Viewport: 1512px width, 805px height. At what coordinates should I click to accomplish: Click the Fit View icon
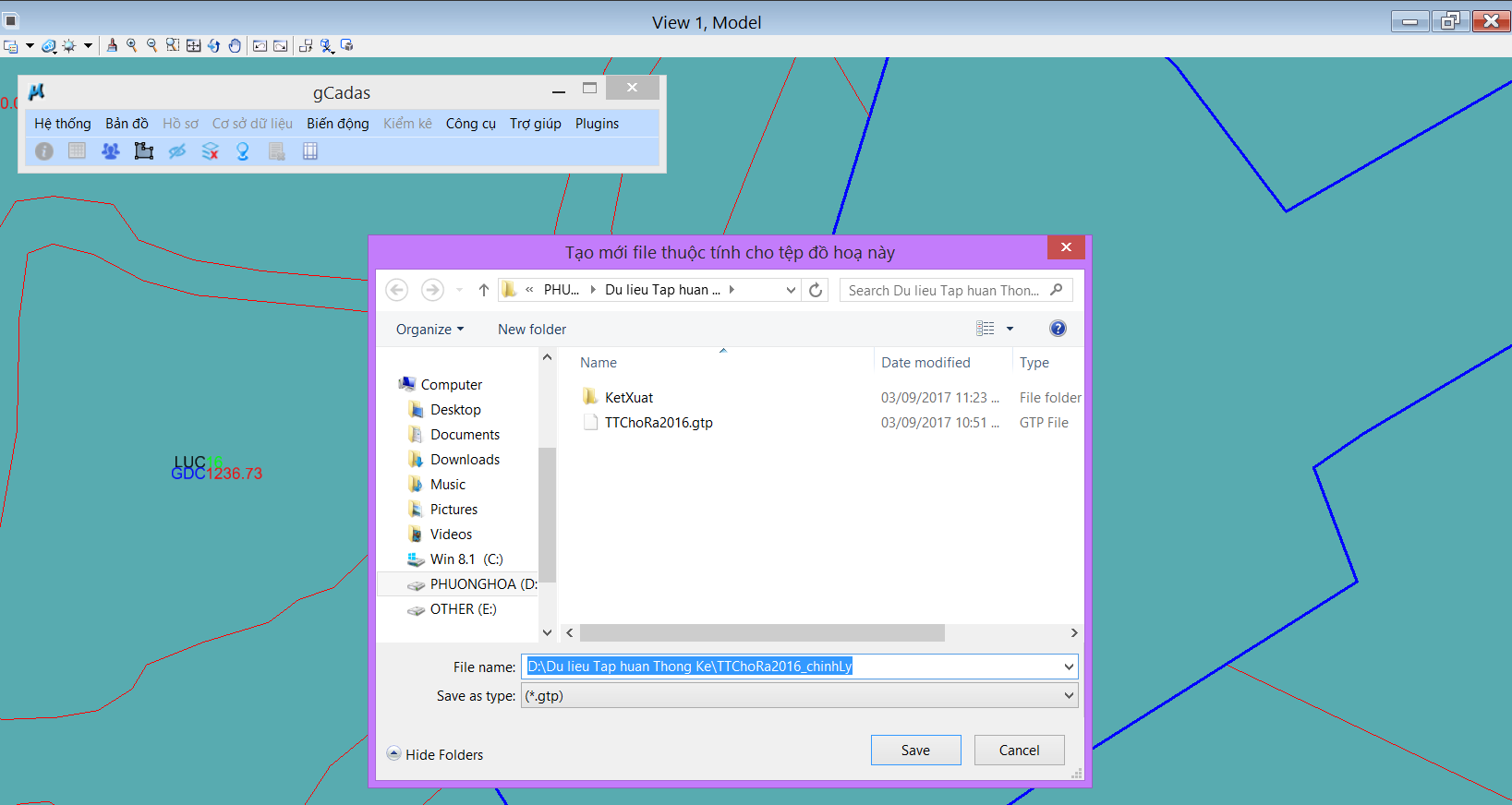[x=193, y=45]
